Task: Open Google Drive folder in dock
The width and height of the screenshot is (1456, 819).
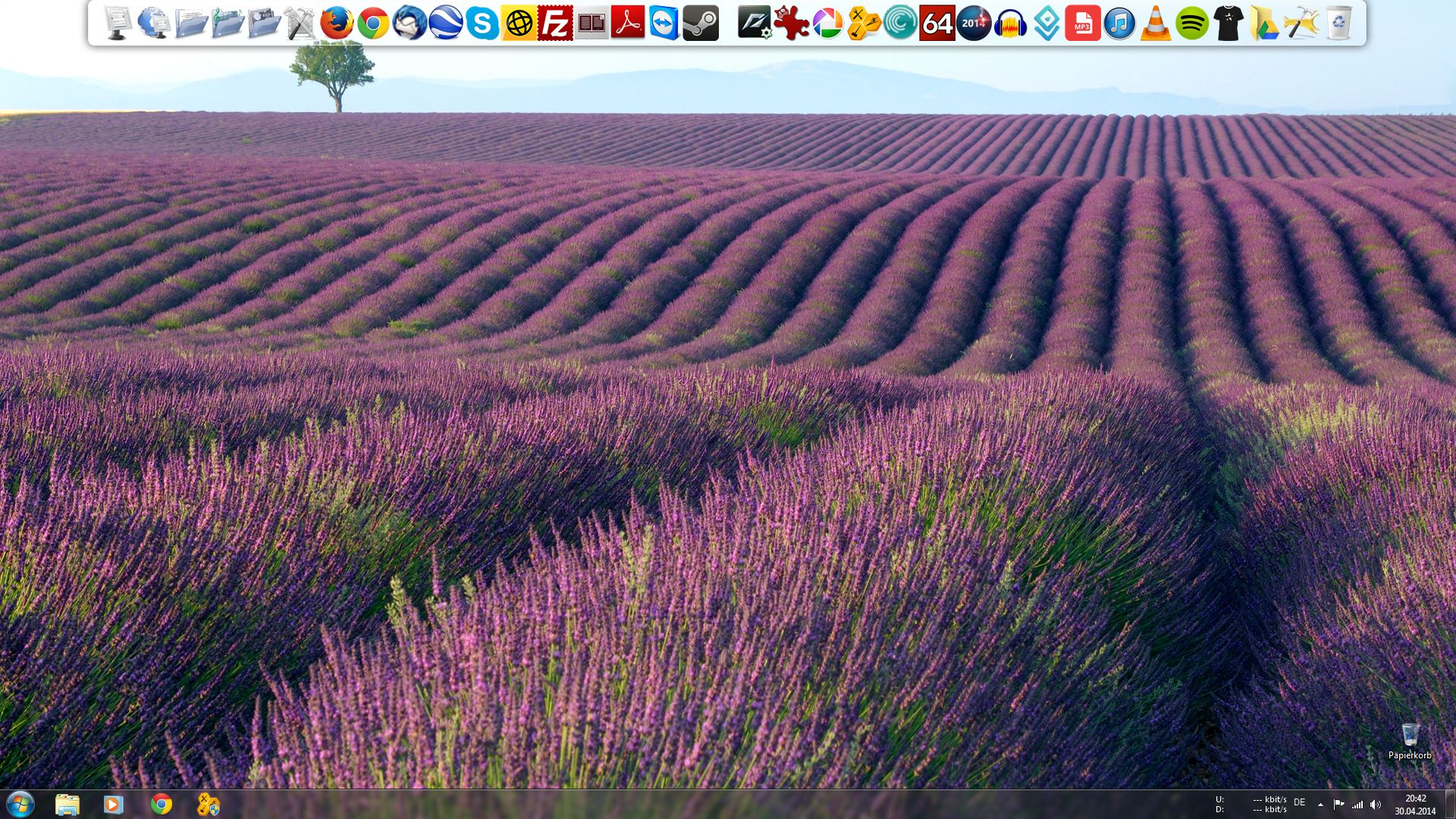Action: (x=1265, y=24)
